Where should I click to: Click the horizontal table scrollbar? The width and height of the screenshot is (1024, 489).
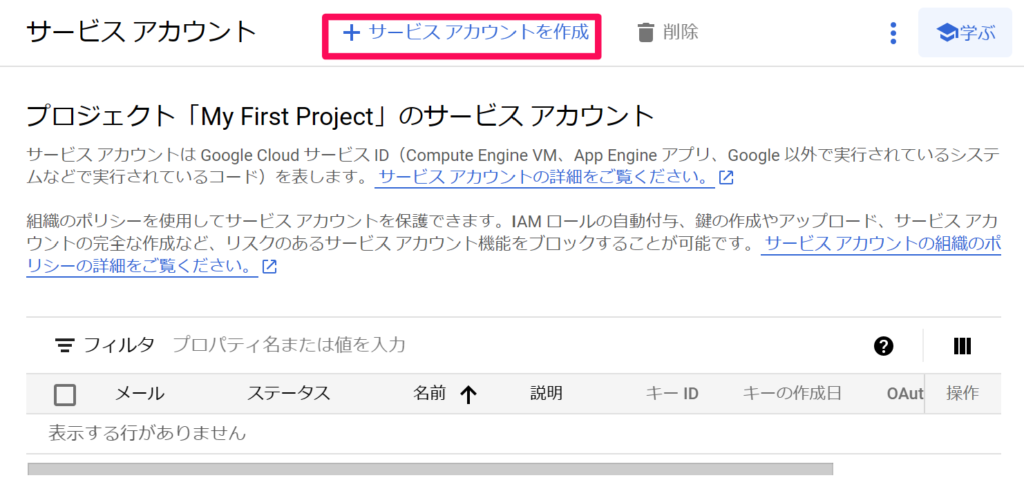point(430,469)
